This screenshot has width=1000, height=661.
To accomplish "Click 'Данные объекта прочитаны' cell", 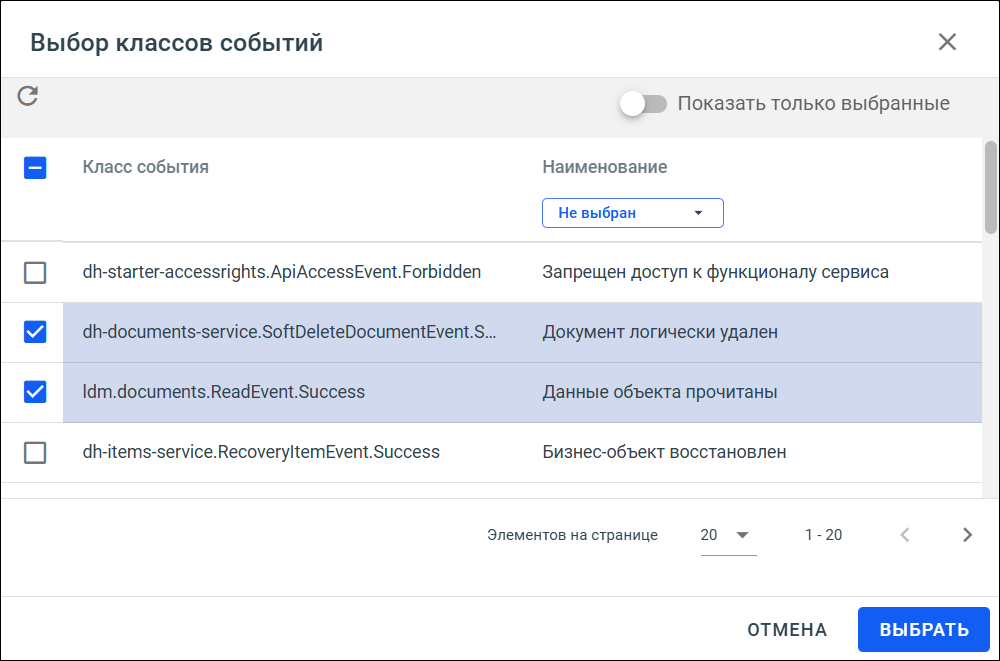I will (x=659, y=392).
